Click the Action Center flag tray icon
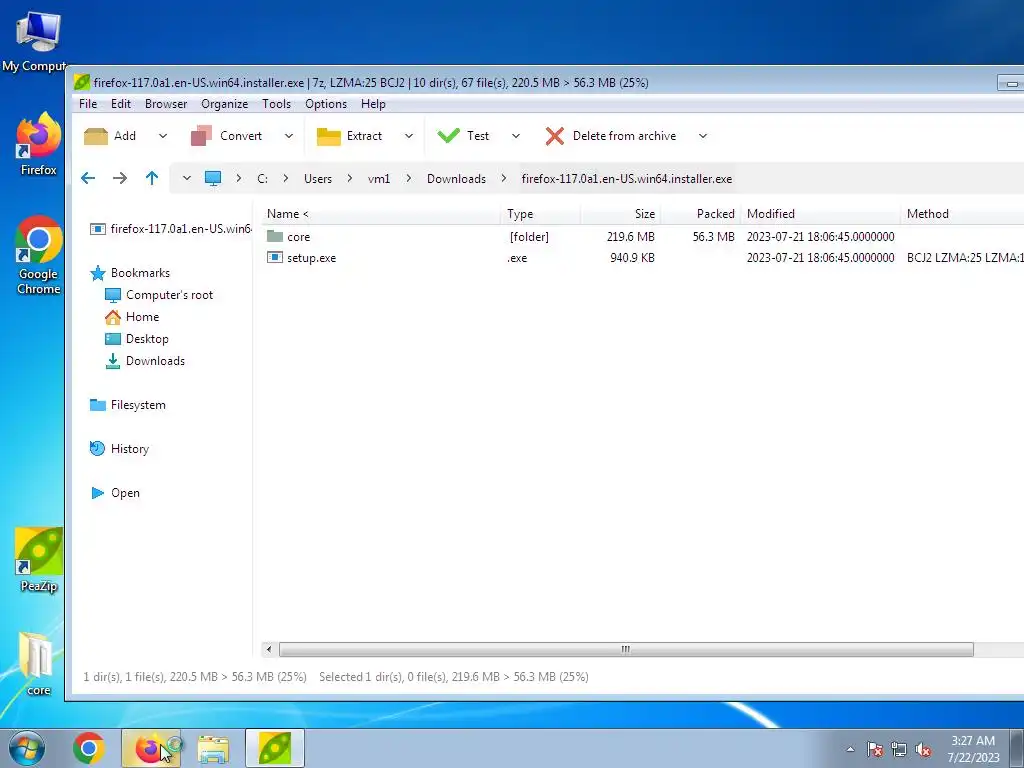The height and width of the screenshot is (768, 1024). tap(874, 749)
